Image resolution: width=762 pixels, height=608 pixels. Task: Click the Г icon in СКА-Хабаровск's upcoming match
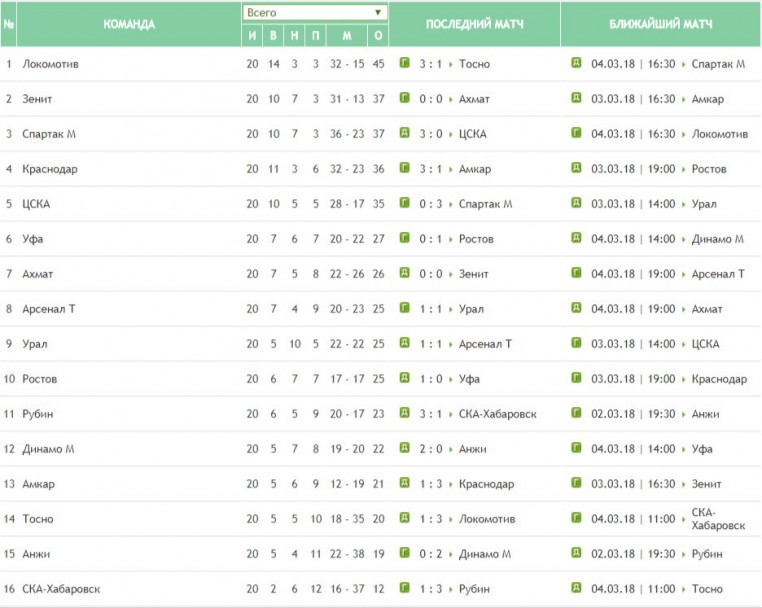(x=576, y=588)
